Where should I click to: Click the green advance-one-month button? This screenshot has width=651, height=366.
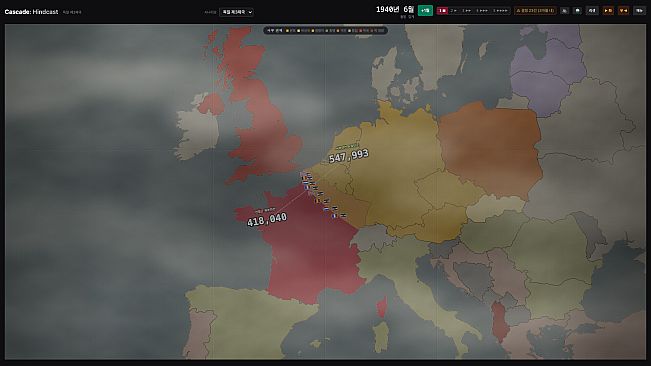point(425,10)
